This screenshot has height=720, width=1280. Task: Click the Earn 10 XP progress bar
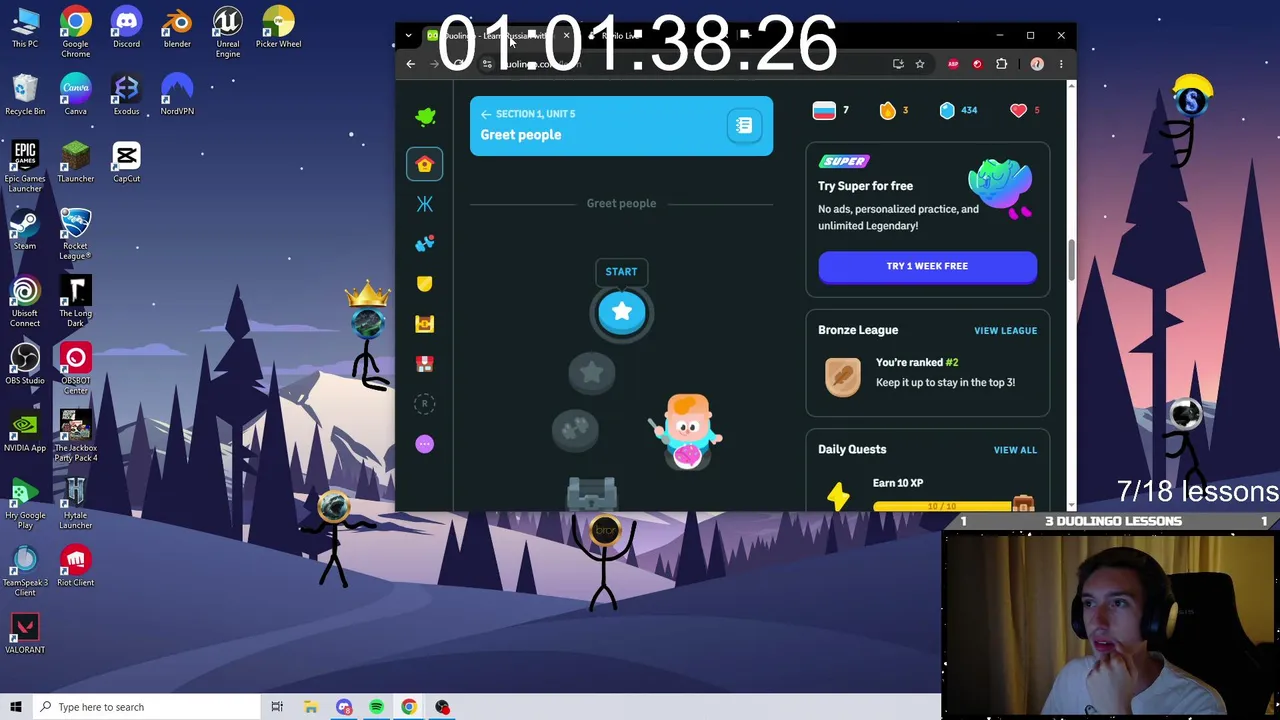pyautogui.click(x=942, y=506)
